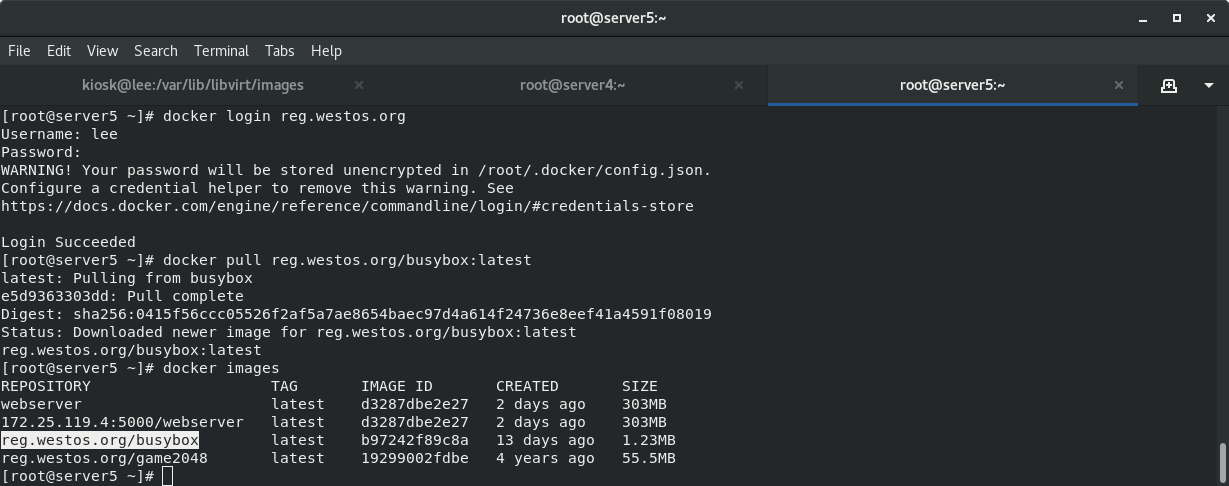Switch to root@server4 tab
The height and width of the screenshot is (486, 1229).
(x=572, y=85)
